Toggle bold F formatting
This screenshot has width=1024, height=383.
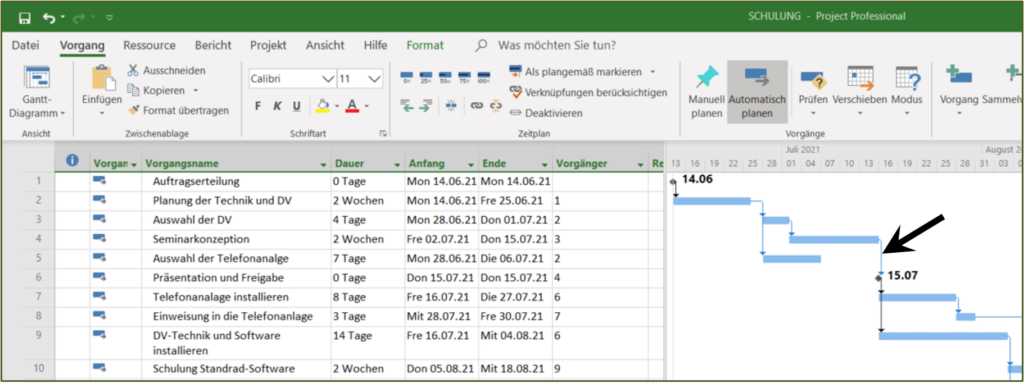pyautogui.click(x=258, y=106)
